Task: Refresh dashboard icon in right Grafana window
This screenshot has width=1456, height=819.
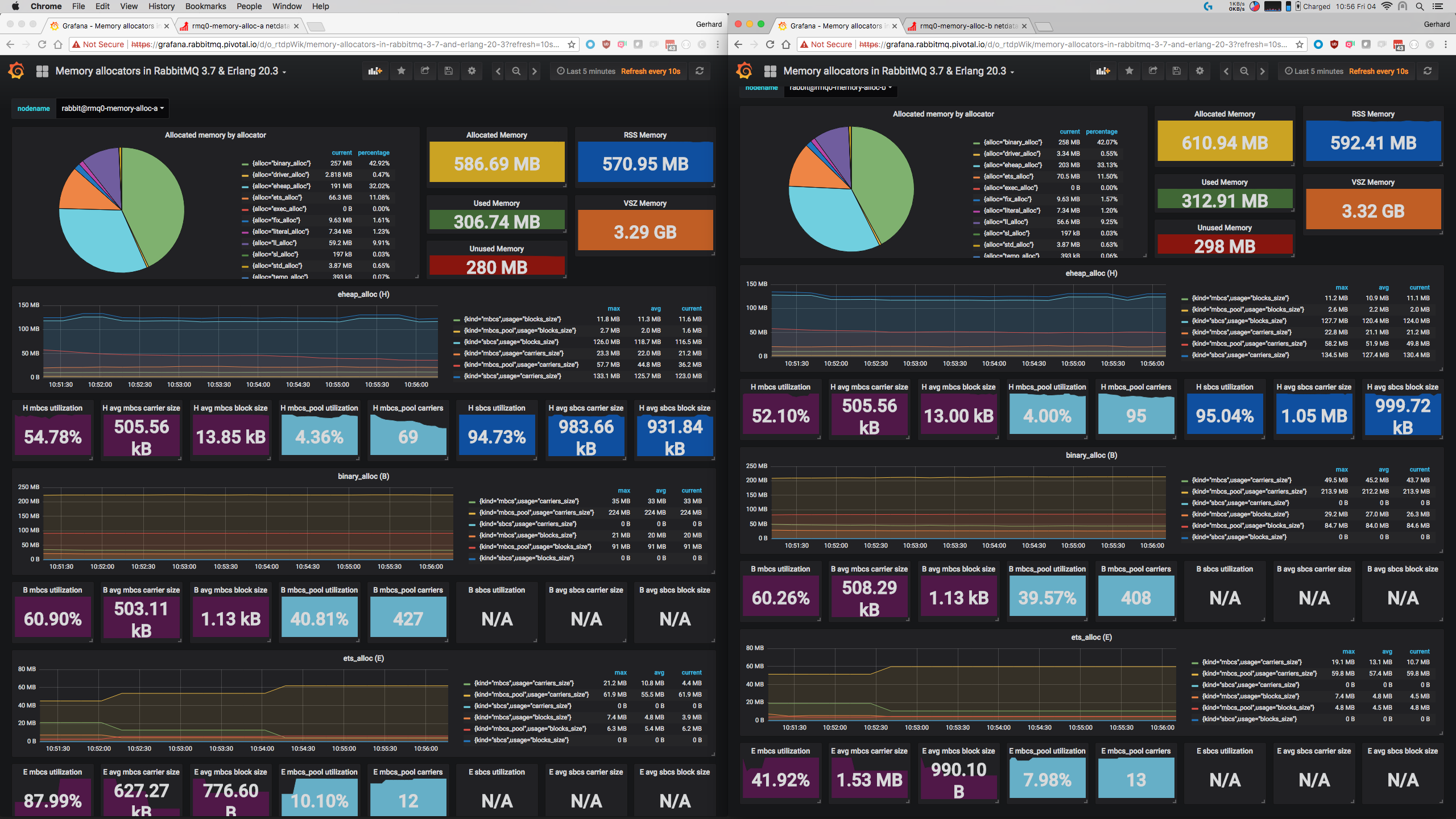Action: click(1428, 71)
